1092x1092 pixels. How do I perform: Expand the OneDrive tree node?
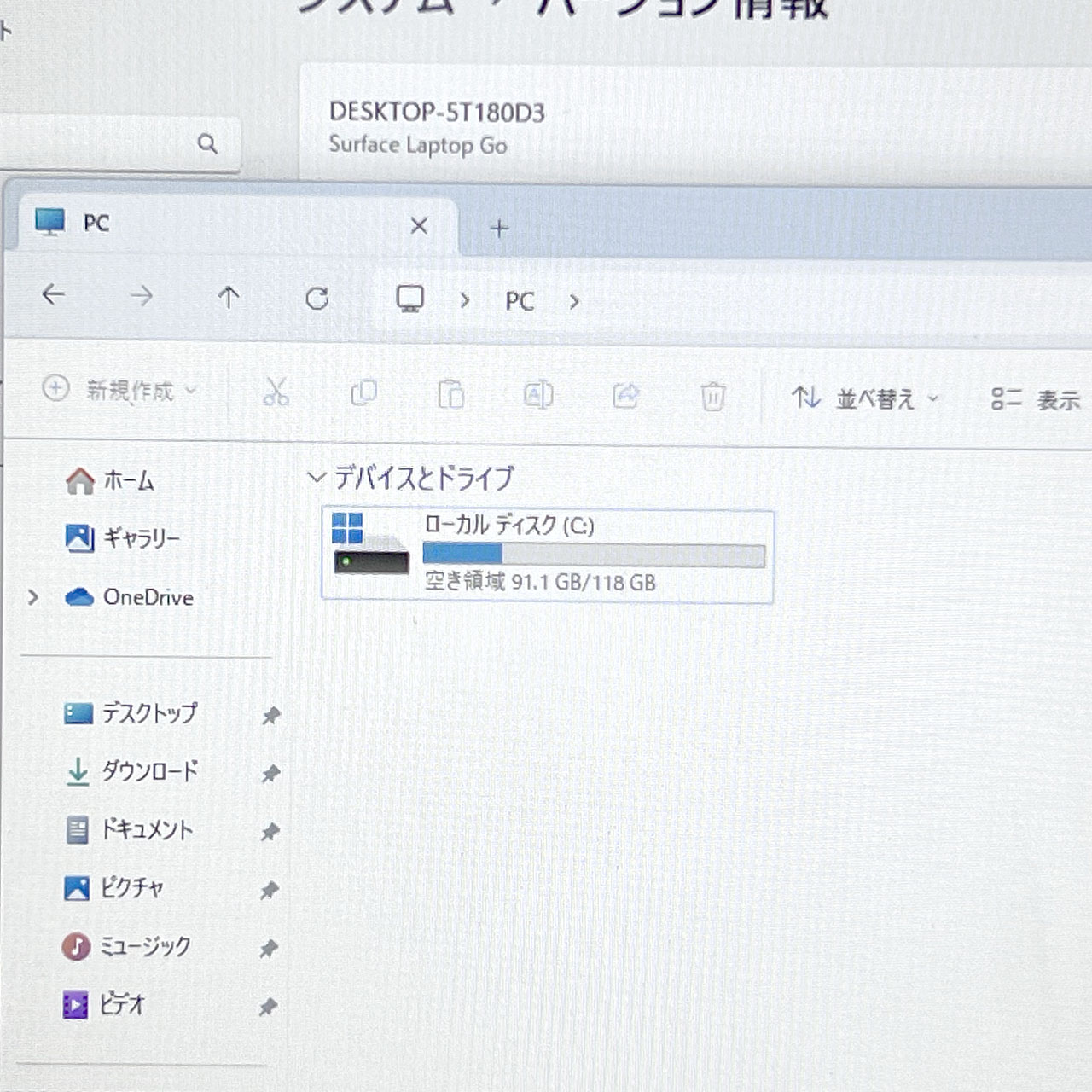click(33, 597)
